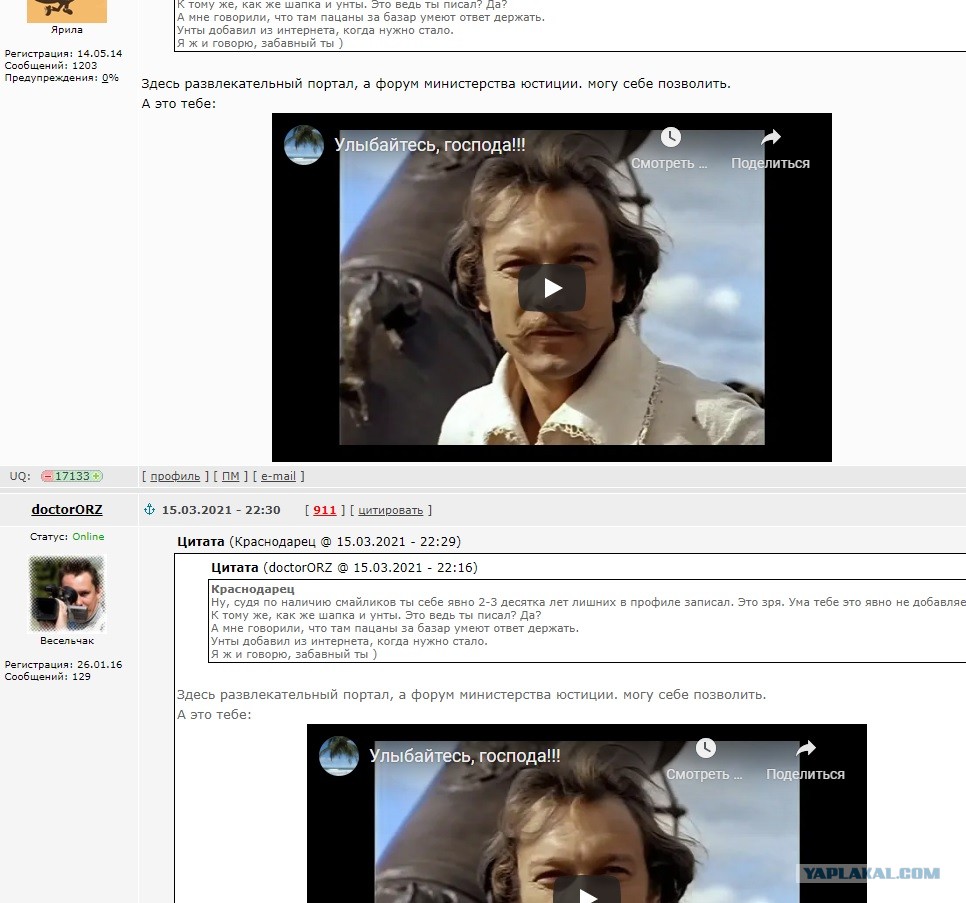Click Весельчак user rank label
The image size is (966, 903).
coord(67,641)
